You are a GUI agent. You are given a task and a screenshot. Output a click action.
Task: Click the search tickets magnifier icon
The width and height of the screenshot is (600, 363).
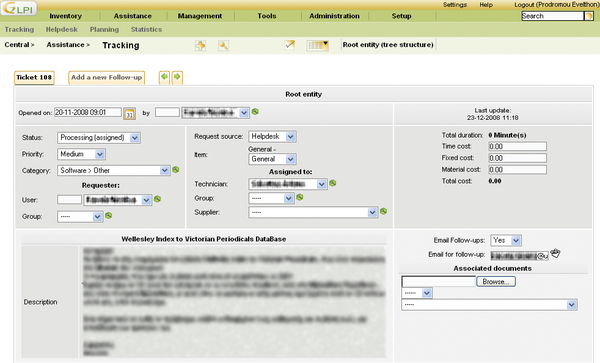[223, 46]
